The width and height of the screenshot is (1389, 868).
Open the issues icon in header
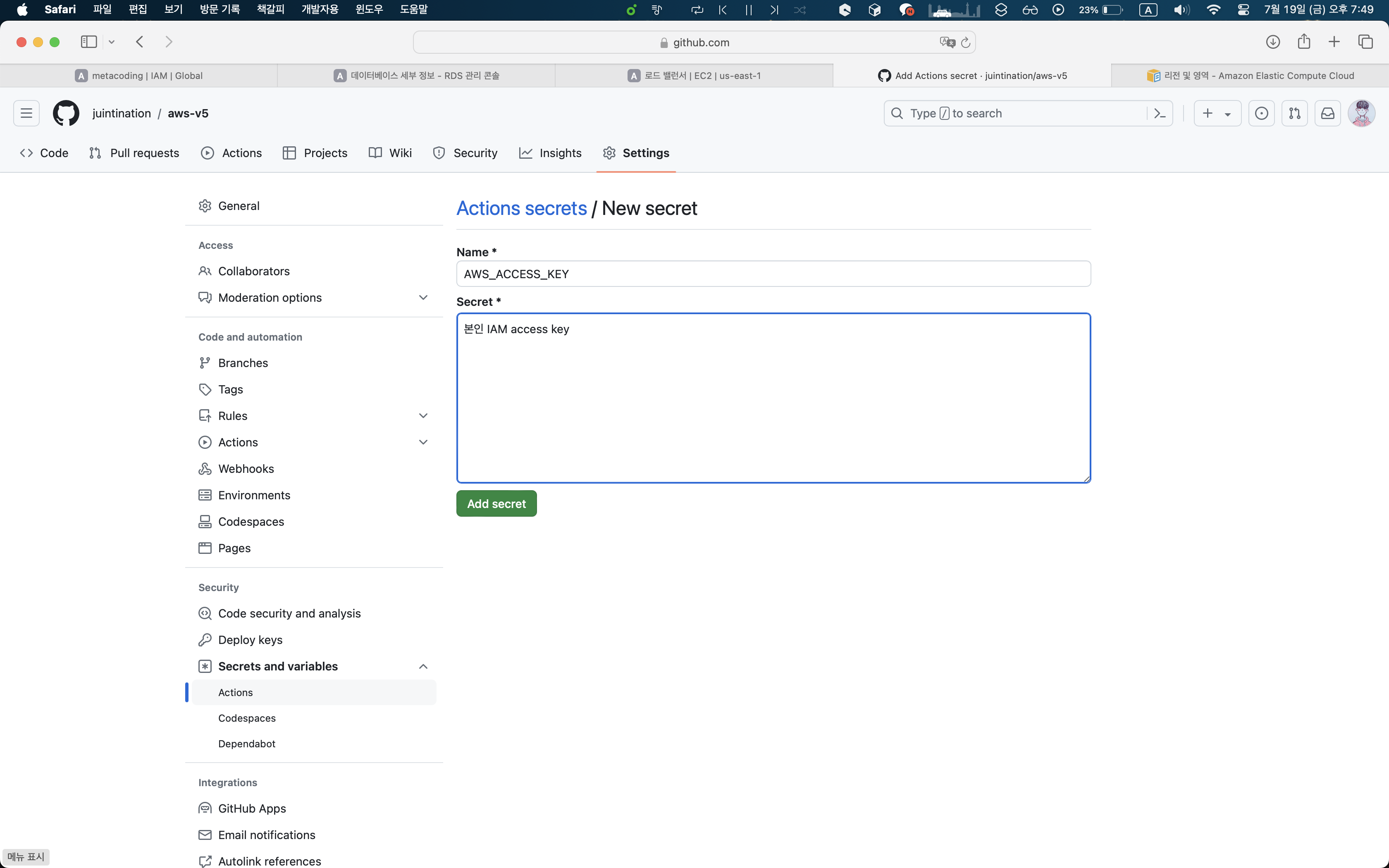click(x=1261, y=113)
